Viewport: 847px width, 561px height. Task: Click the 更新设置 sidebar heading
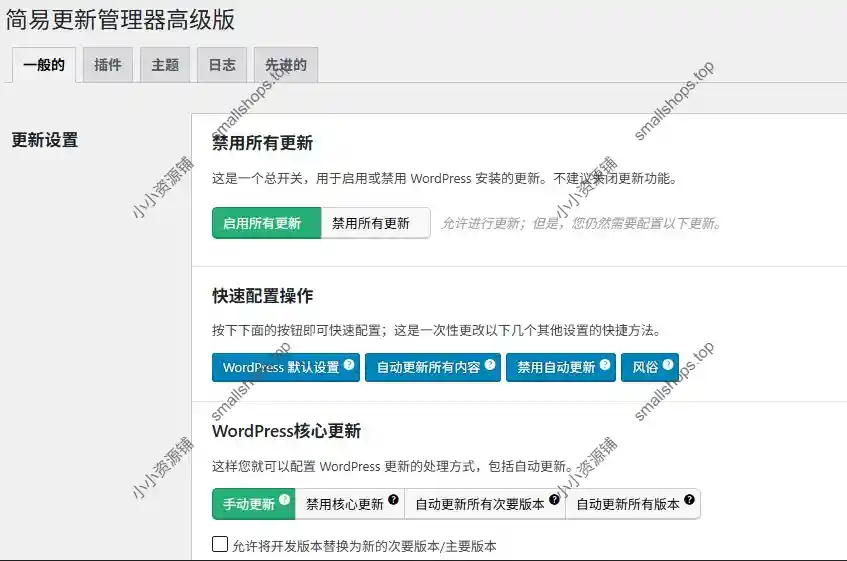tap(45, 140)
